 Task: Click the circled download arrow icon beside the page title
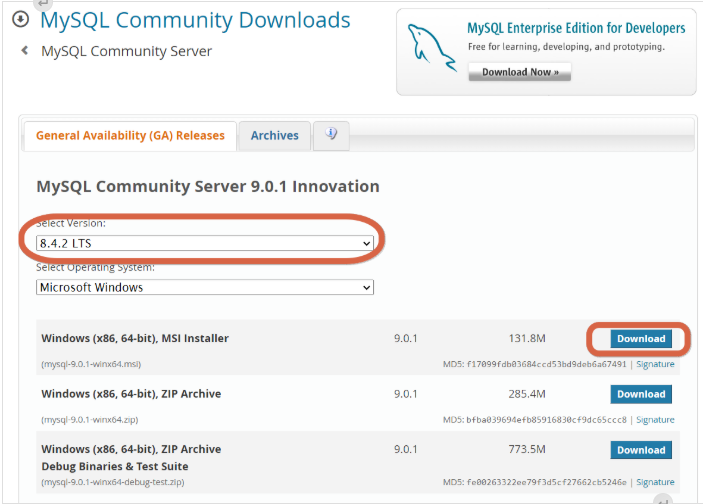coord(20,20)
